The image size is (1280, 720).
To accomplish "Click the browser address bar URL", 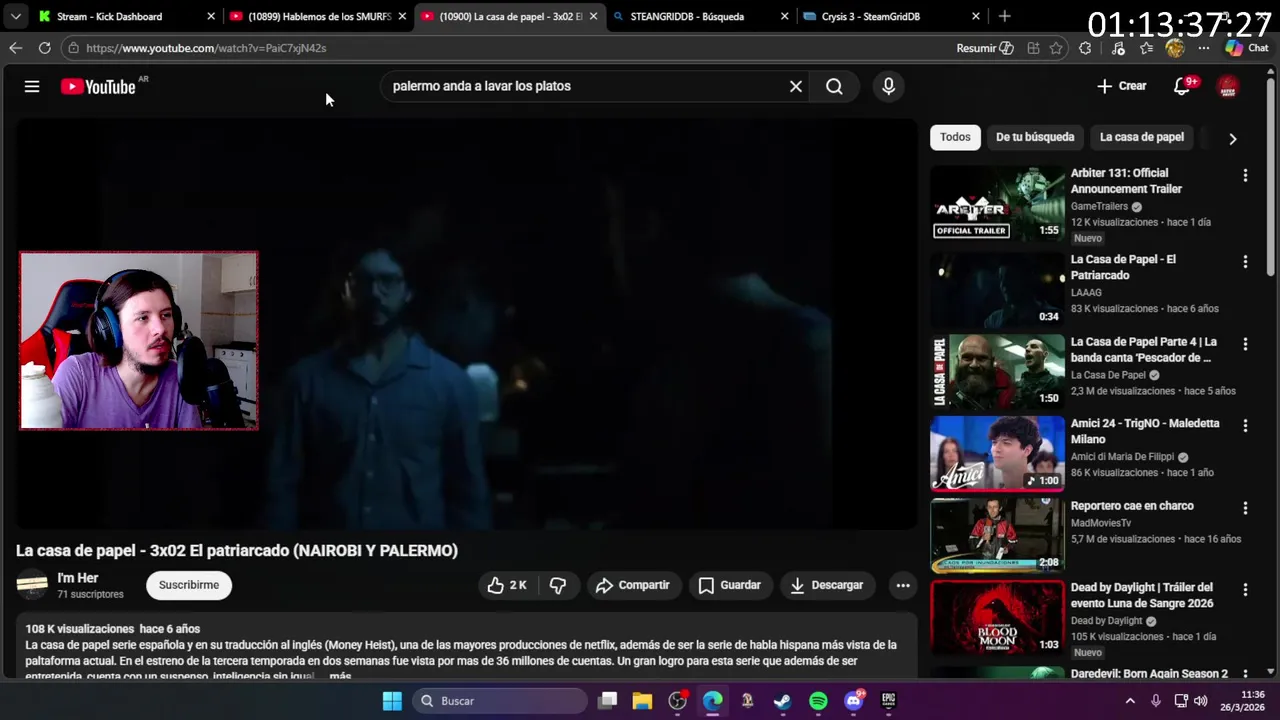I will 206,48.
